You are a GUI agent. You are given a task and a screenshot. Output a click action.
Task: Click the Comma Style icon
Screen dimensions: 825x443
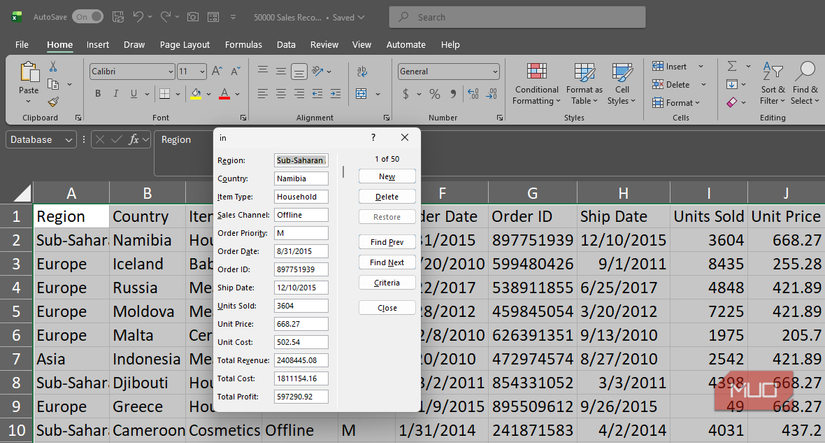pyautogui.click(x=453, y=94)
